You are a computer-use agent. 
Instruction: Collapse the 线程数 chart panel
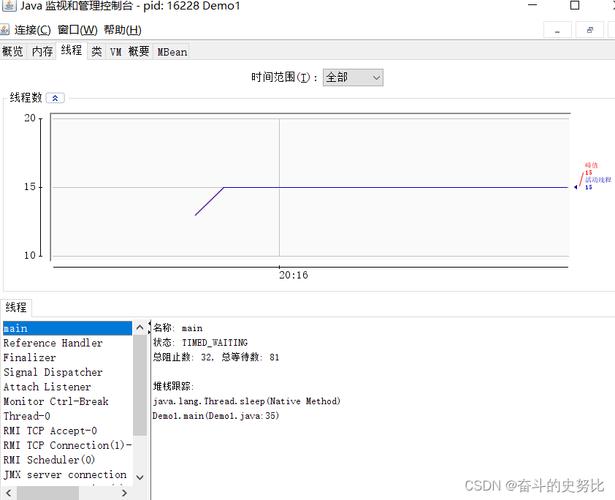click(55, 98)
